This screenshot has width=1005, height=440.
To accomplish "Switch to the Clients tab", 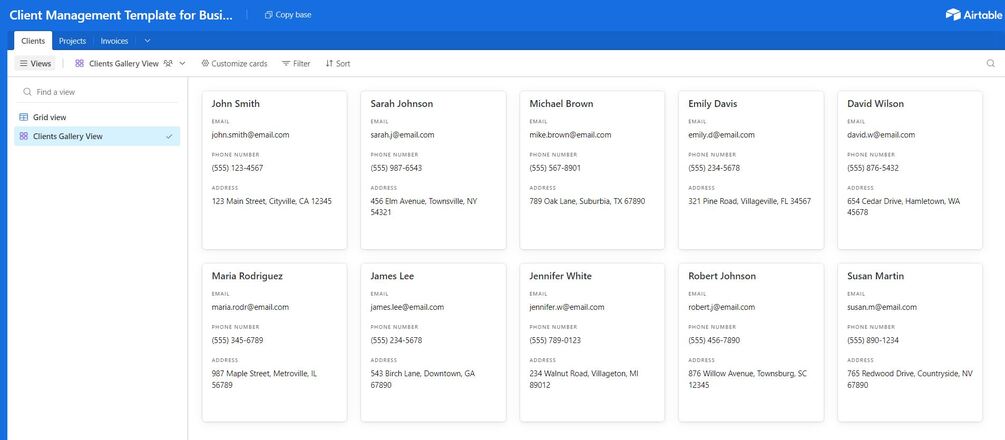I will (x=33, y=41).
